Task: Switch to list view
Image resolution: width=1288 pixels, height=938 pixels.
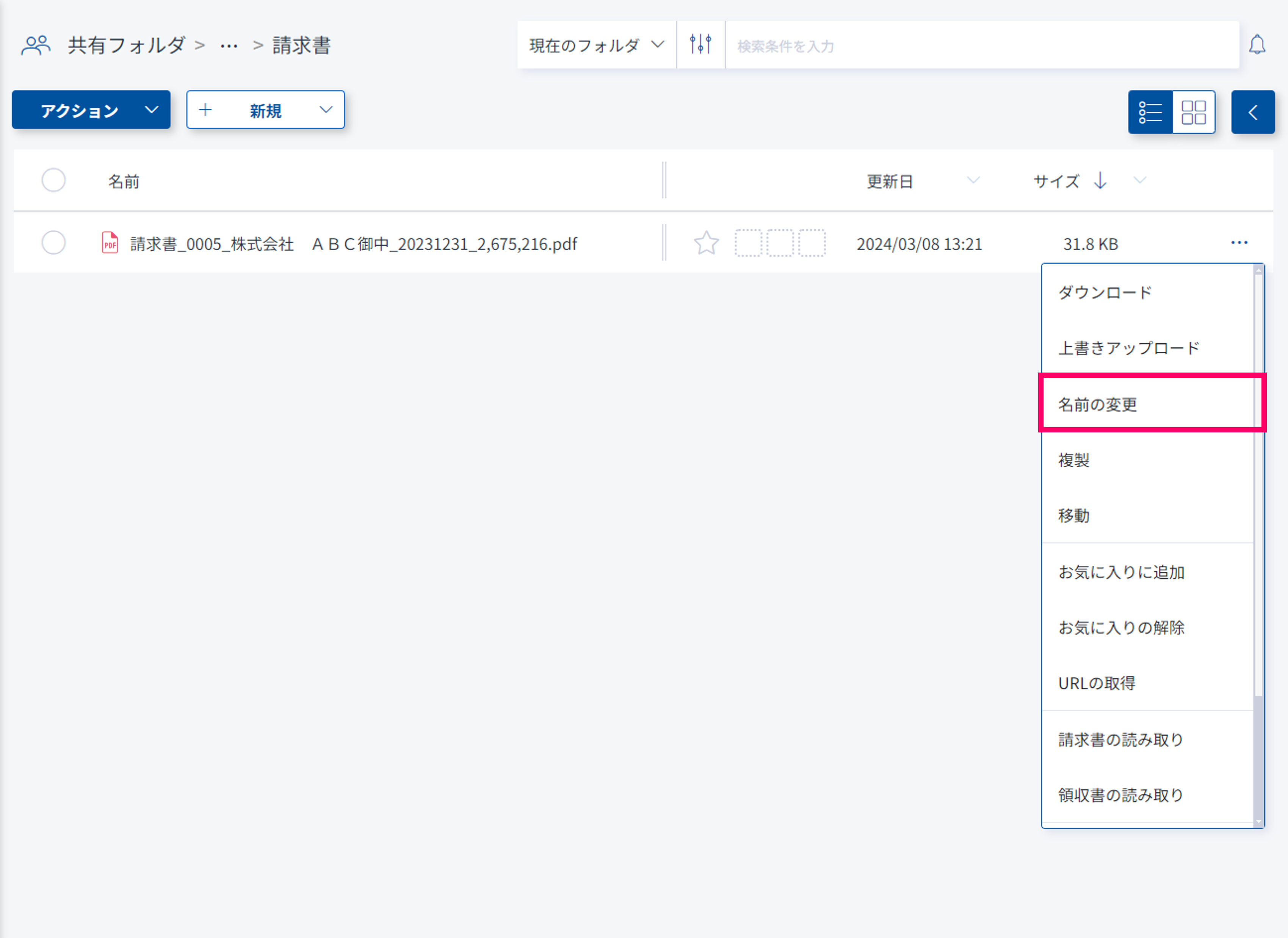Action: [1150, 112]
